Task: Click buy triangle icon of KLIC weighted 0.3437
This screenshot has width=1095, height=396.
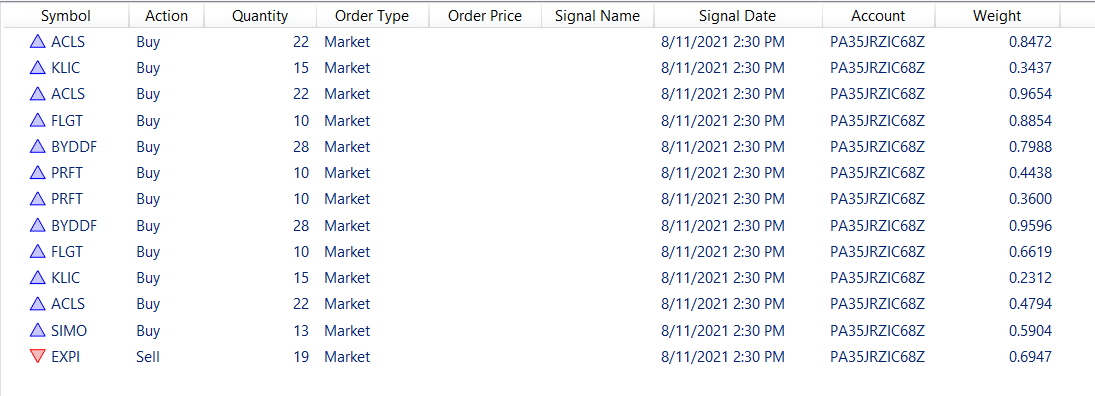Action: point(38,68)
